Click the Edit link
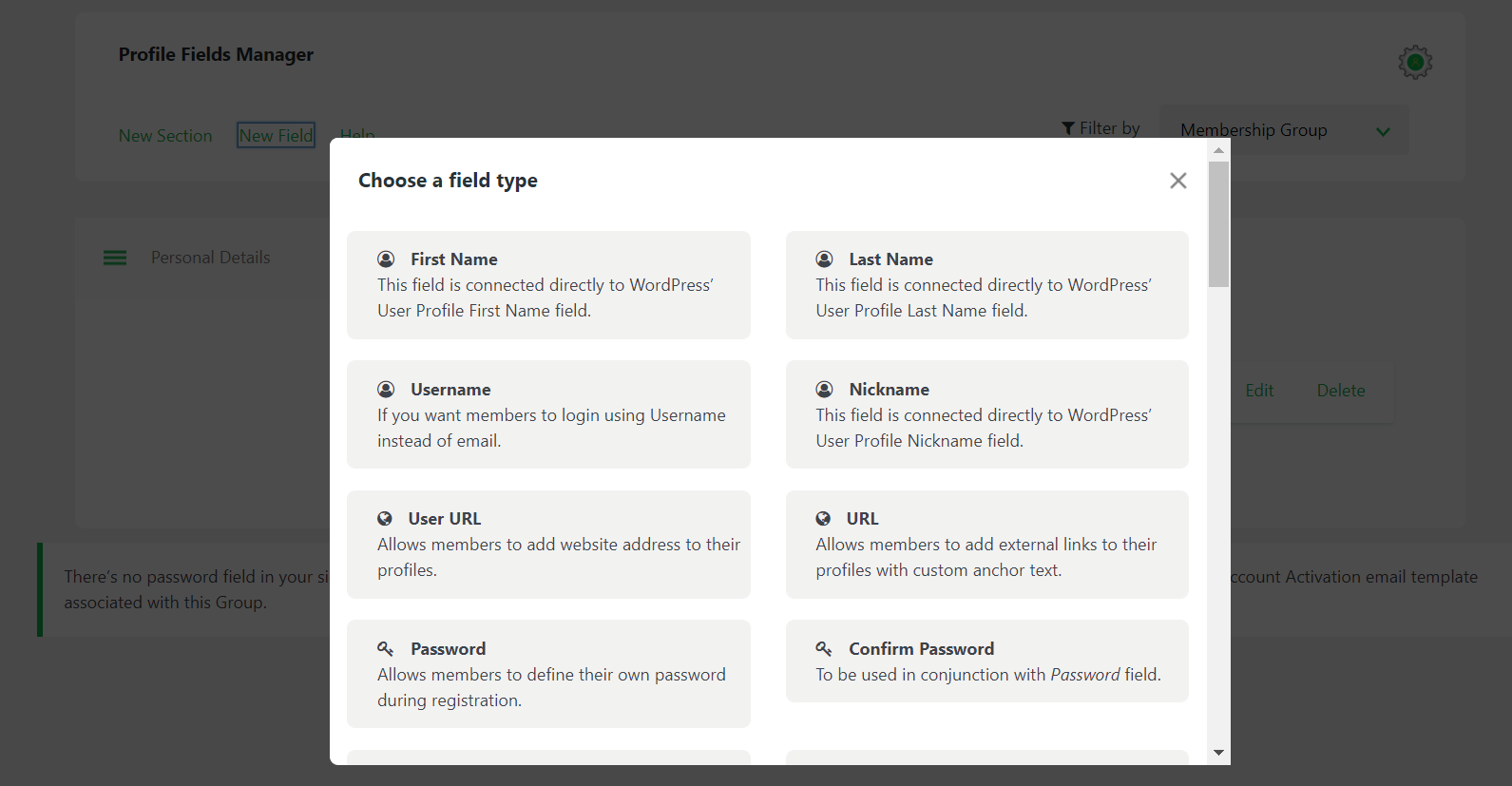This screenshot has width=1512, height=786. (x=1258, y=390)
